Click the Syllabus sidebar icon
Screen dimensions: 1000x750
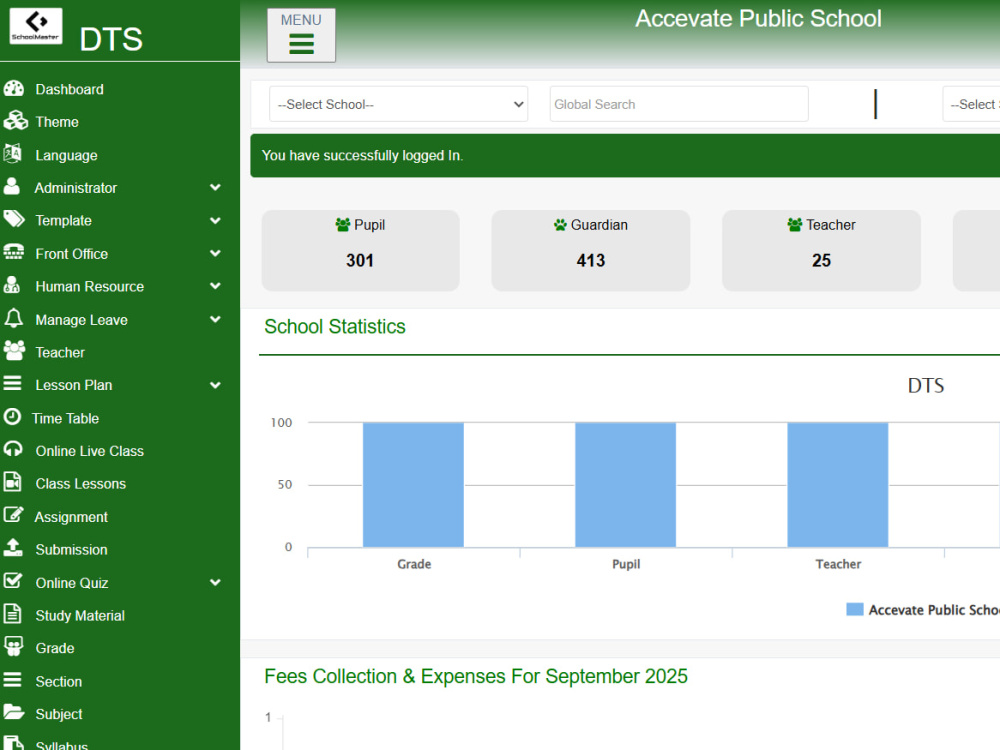point(13,744)
